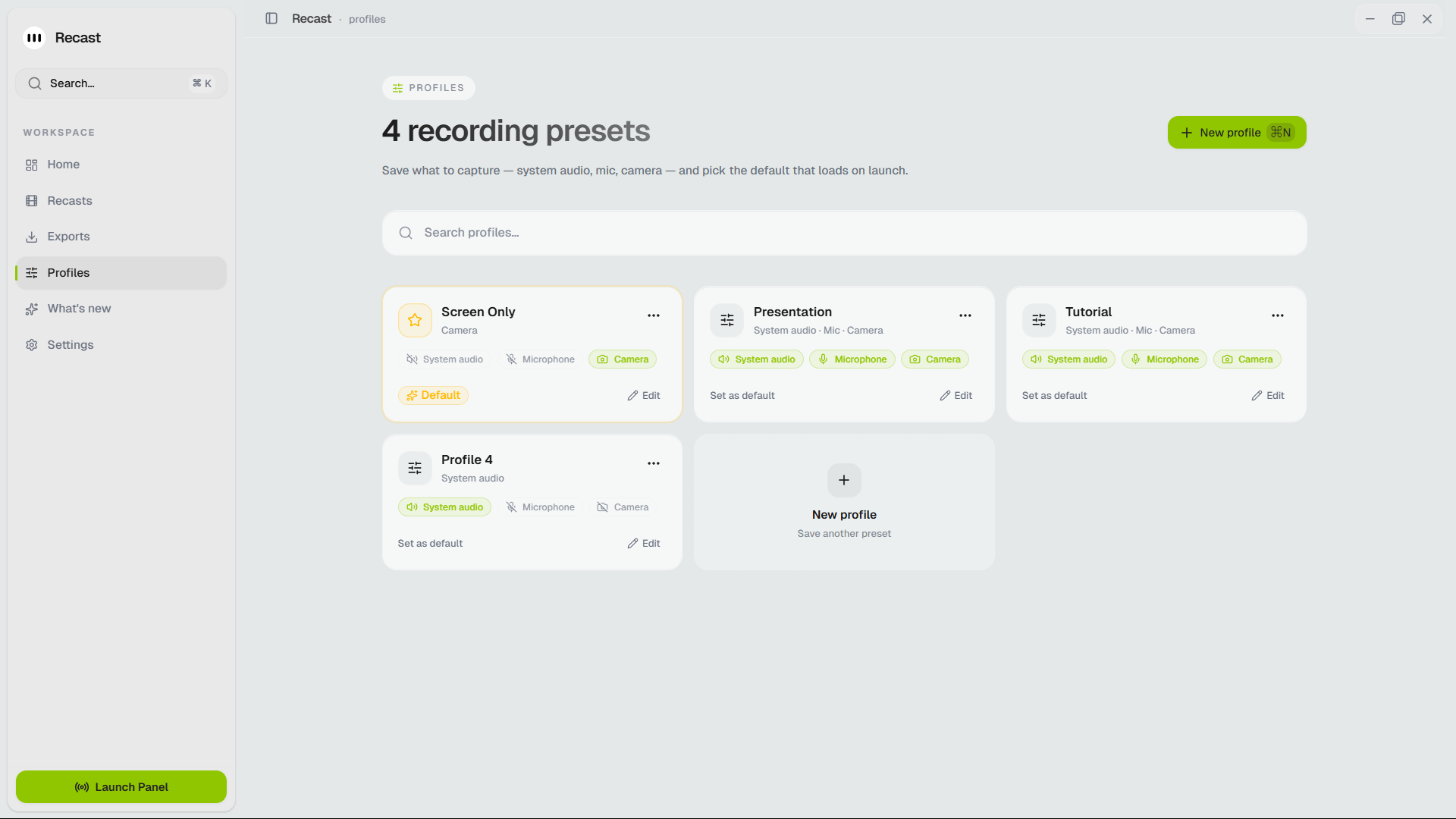
Task: Go to Home in the sidebar
Action: (121, 165)
